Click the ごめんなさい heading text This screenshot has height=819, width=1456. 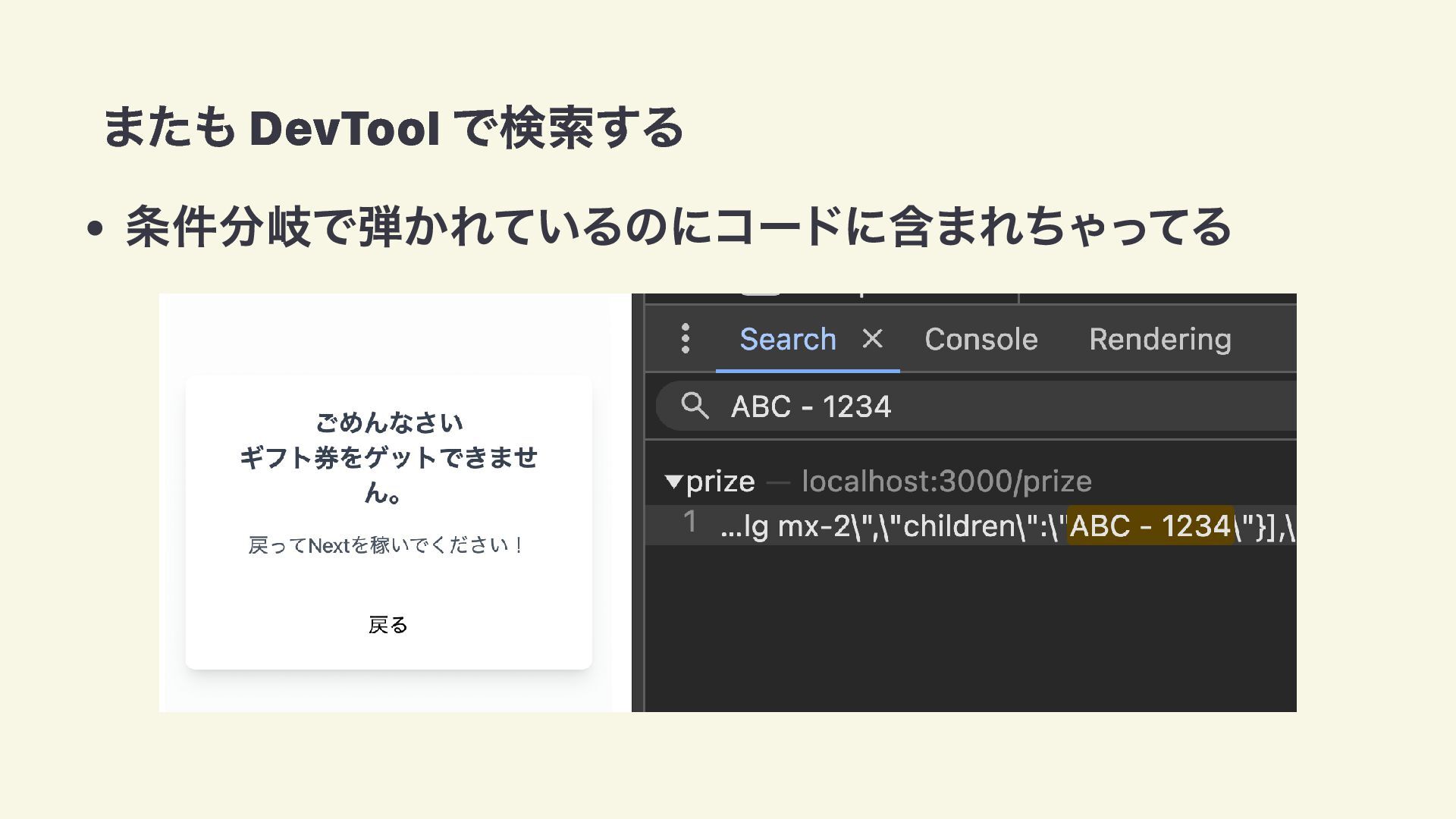[388, 422]
